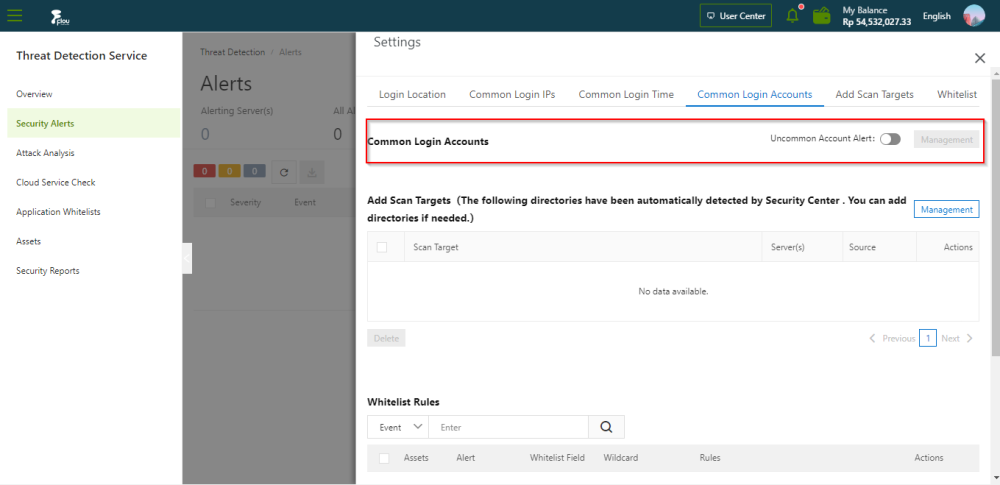1000x485 pixels.
Task: Click the My Balance amount
Action: [x=876, y=22]
